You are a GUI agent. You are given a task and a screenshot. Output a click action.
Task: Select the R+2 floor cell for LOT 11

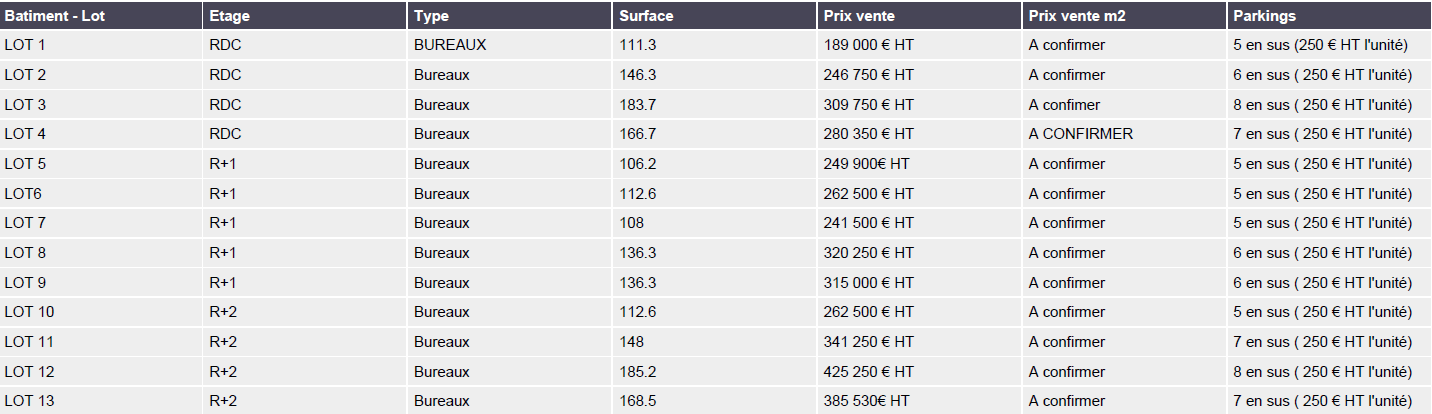pyautogui.click(x=223, y=342)
